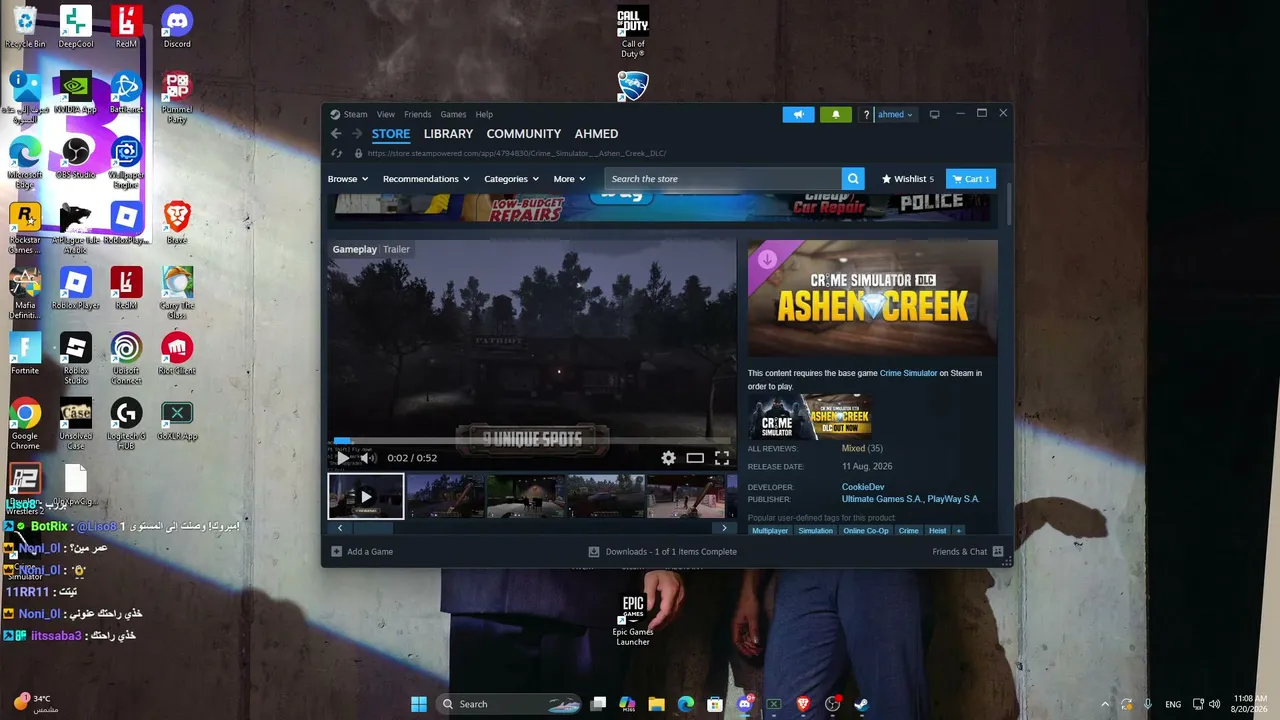Switch to the COMMUNITY tab
Screen dimensions: 1280x720
point(524,134)
